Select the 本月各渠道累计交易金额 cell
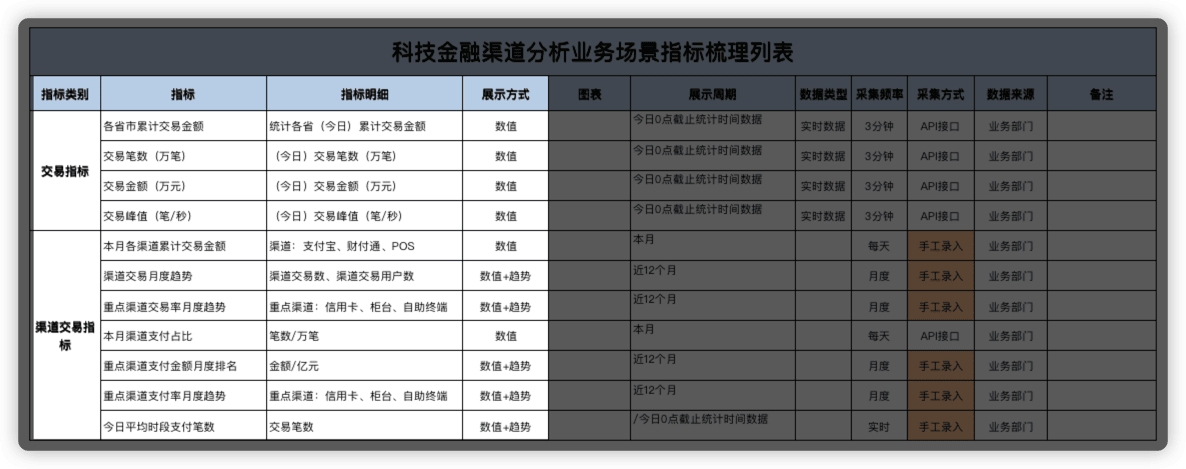The width and height of the screenshot is (1186, 469). (x=183, y=246)
